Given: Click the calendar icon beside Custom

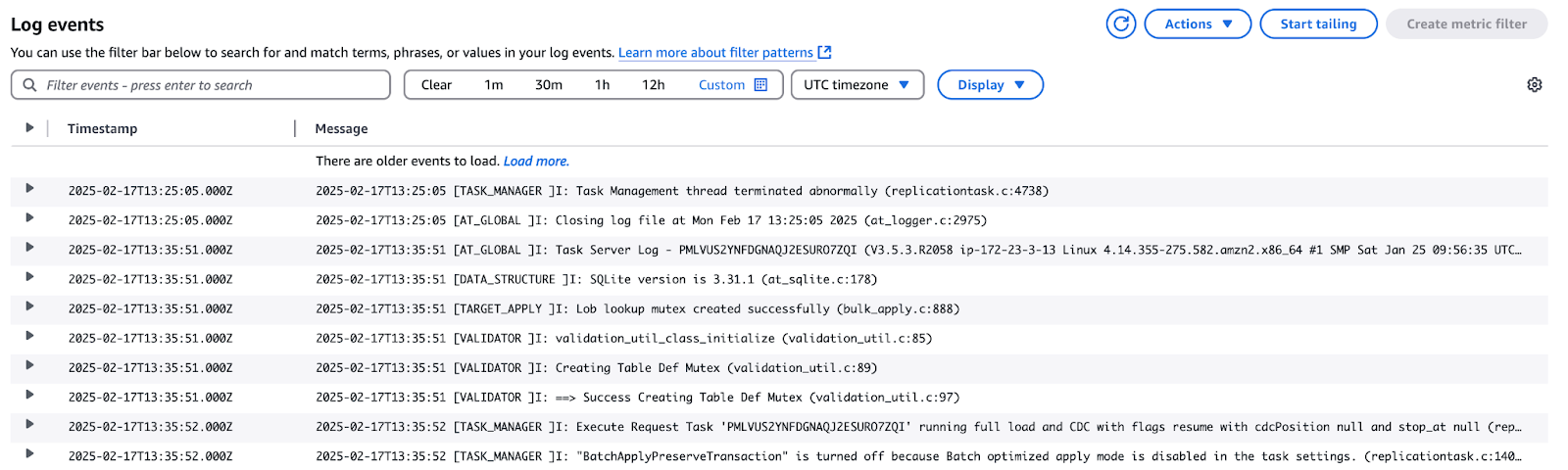Looking at the screenshot, I should pos(760,85).
